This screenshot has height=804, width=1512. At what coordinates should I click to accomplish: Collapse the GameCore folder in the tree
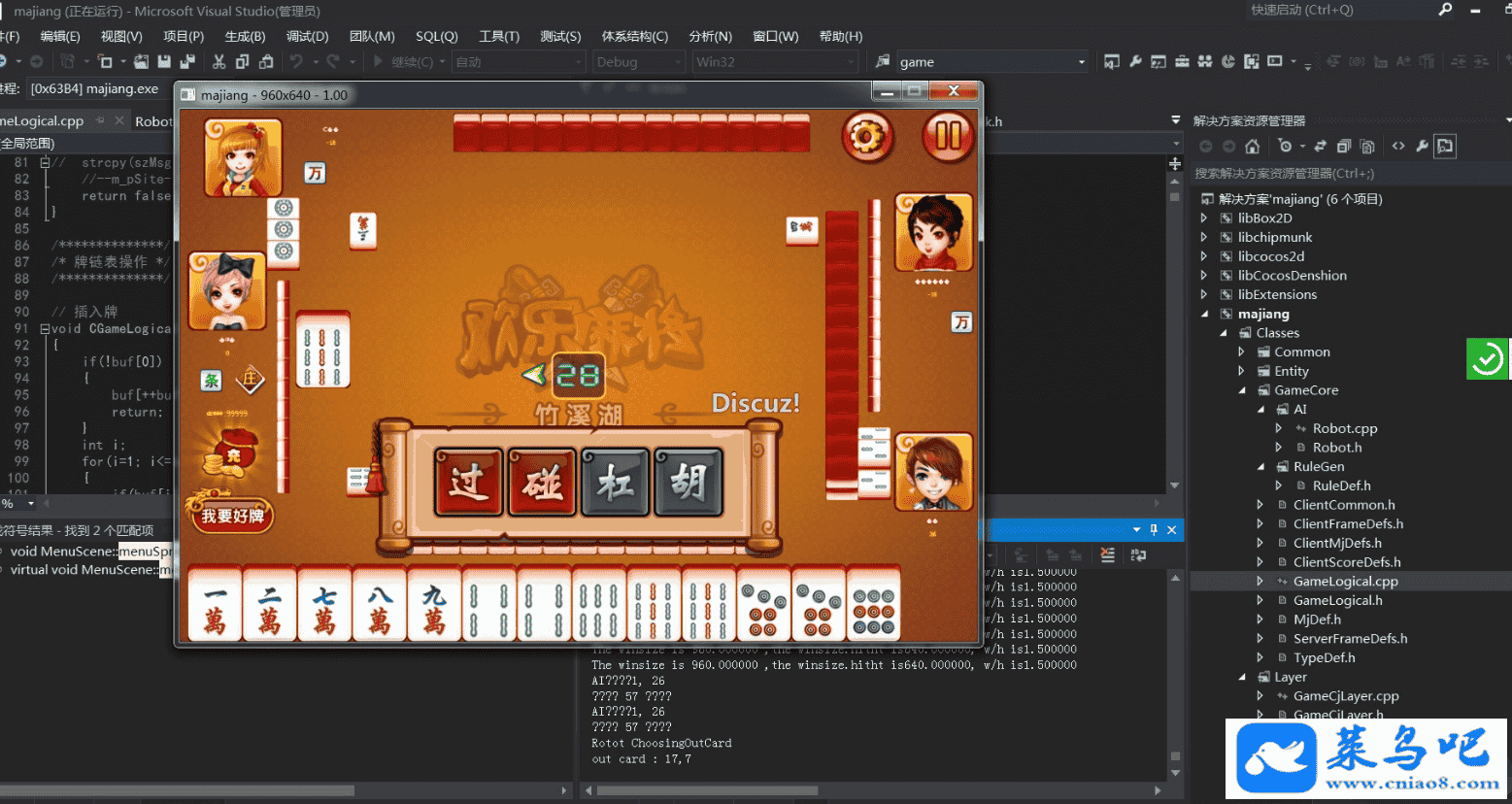pyautogui.click(x=1242, y=390)
